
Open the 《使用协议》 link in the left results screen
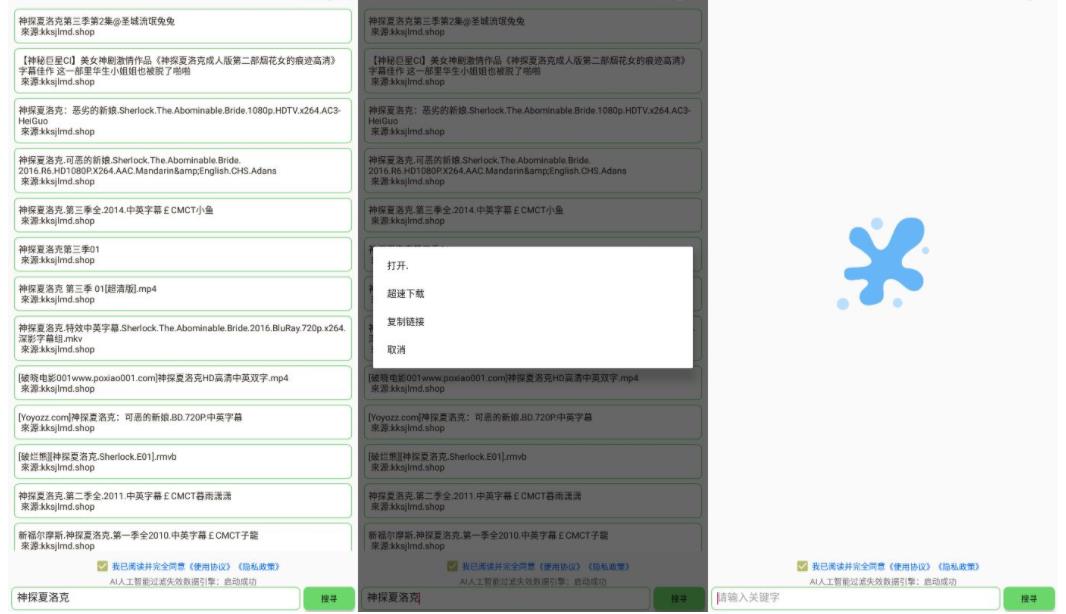[210, 566]
